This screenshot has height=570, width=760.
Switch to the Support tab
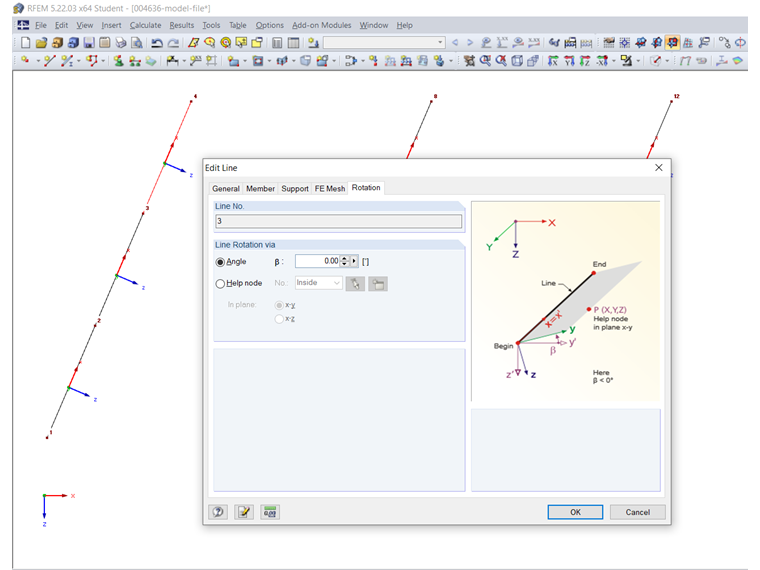(295, 189)
